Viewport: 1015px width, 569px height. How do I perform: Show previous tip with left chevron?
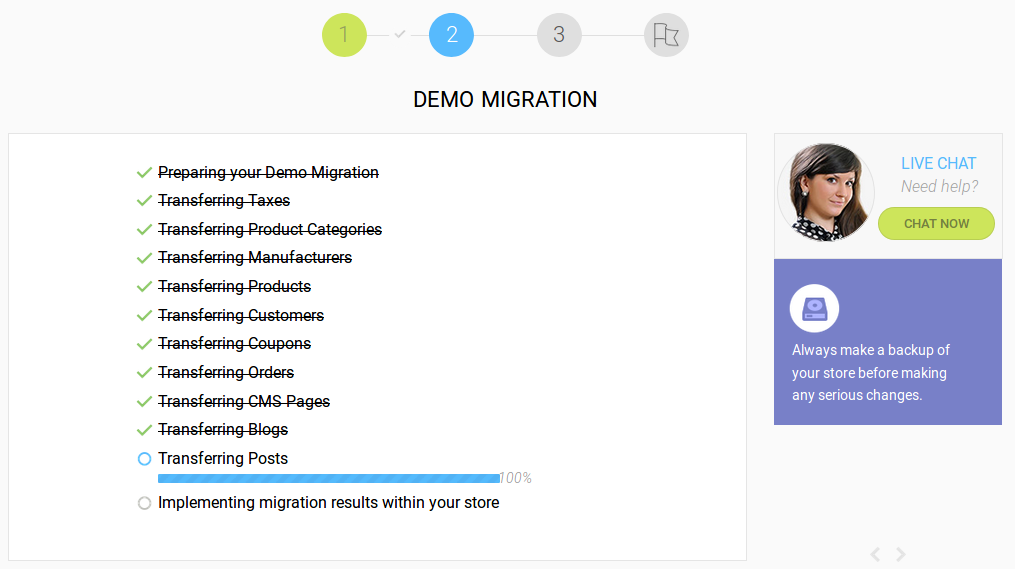tap(875, 554)
